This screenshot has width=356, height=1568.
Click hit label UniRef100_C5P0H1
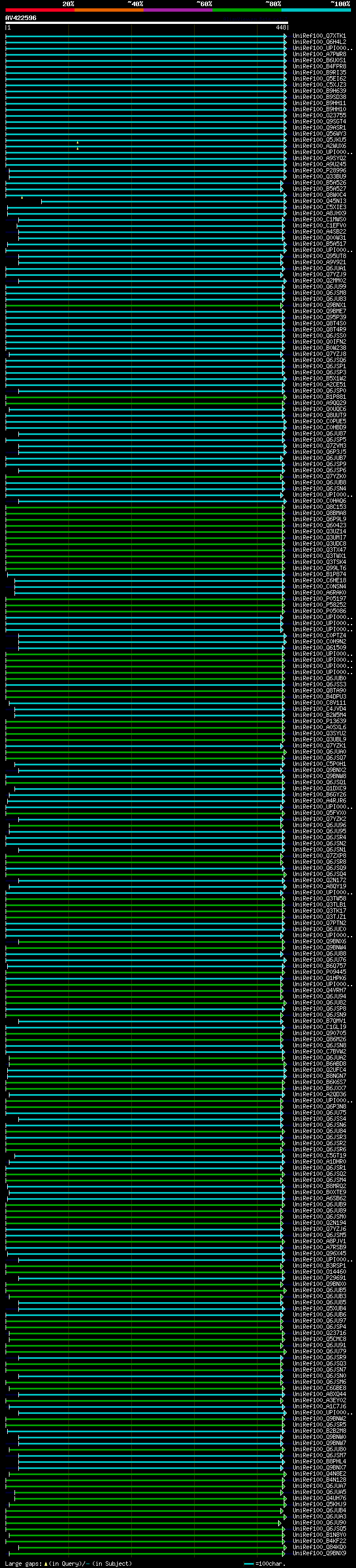tap(319, 764)
